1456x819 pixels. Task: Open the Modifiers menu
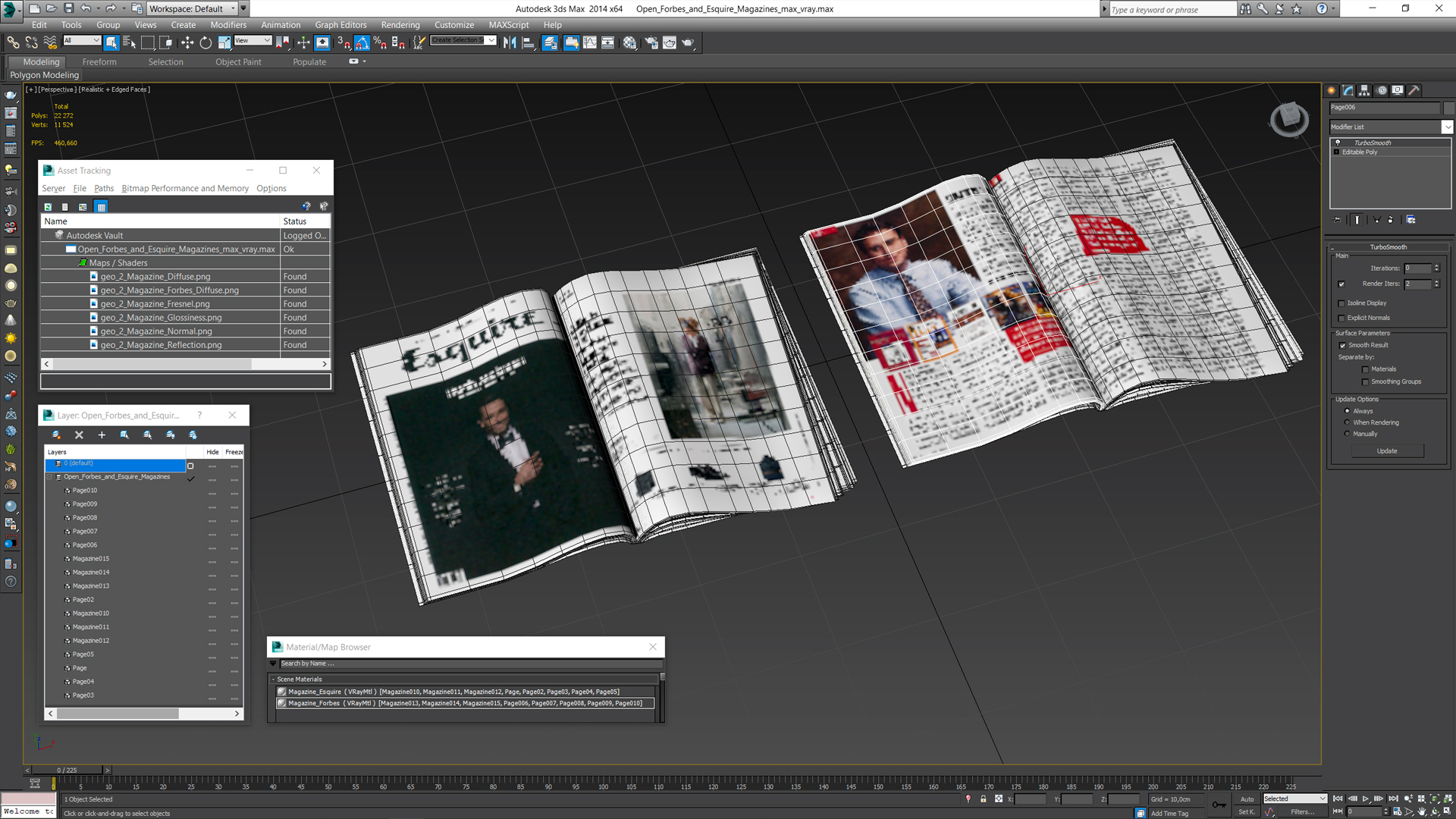tap(228, 25)
